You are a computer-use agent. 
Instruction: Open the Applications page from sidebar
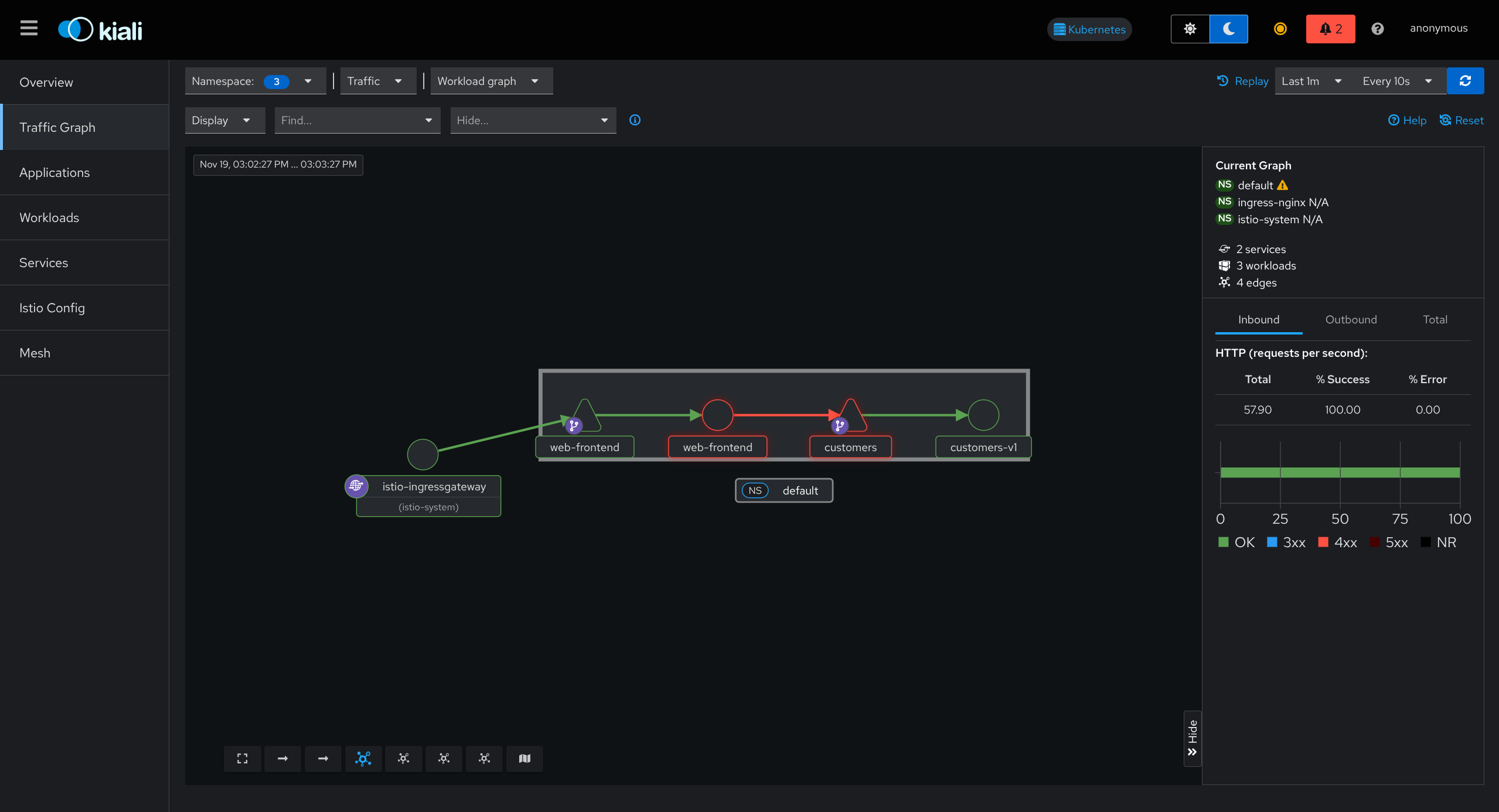54,172
